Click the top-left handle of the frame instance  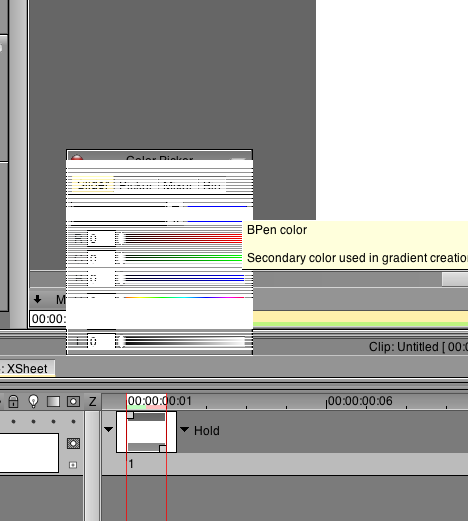point(130,415)
